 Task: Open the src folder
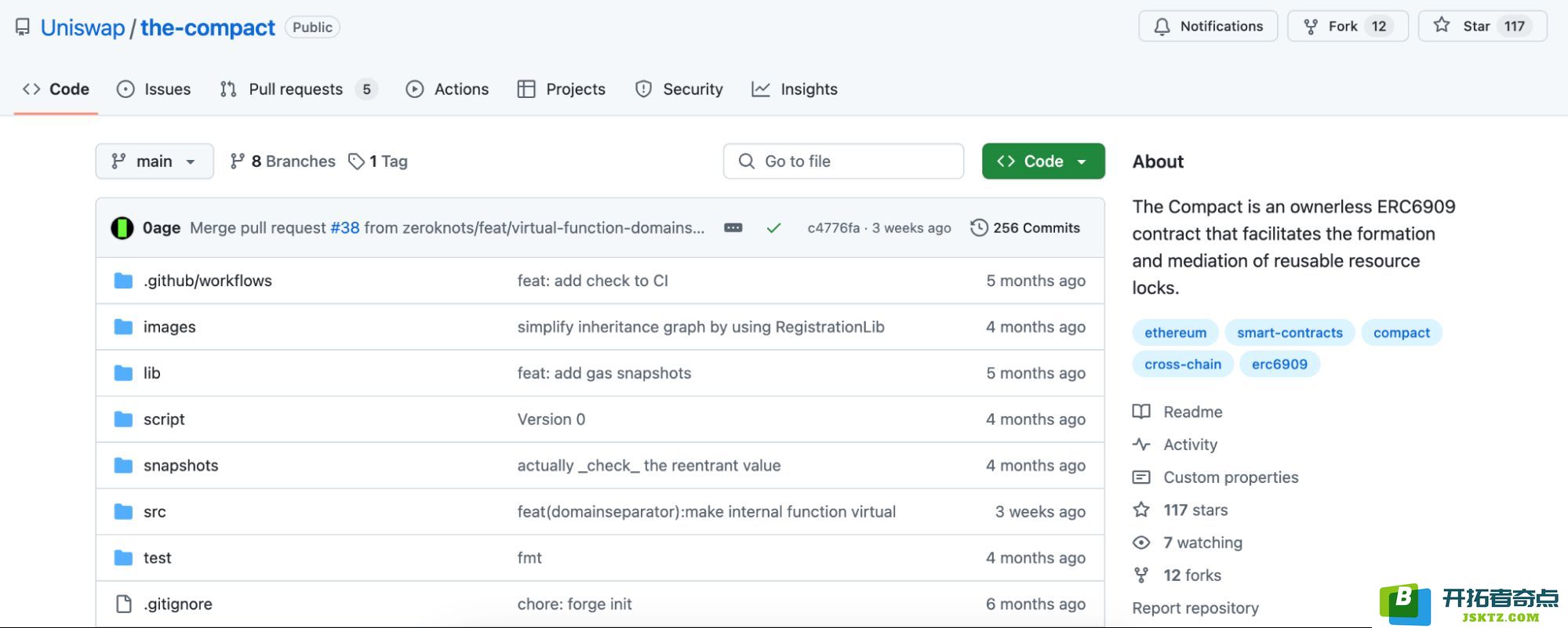coord(155,512)
